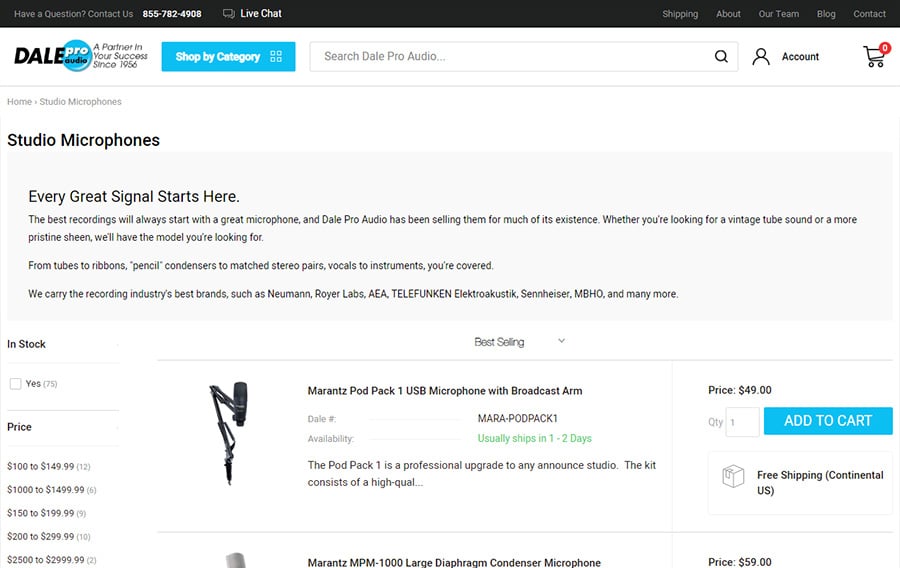Click the Price: $49.00 text

click(739, 390)
